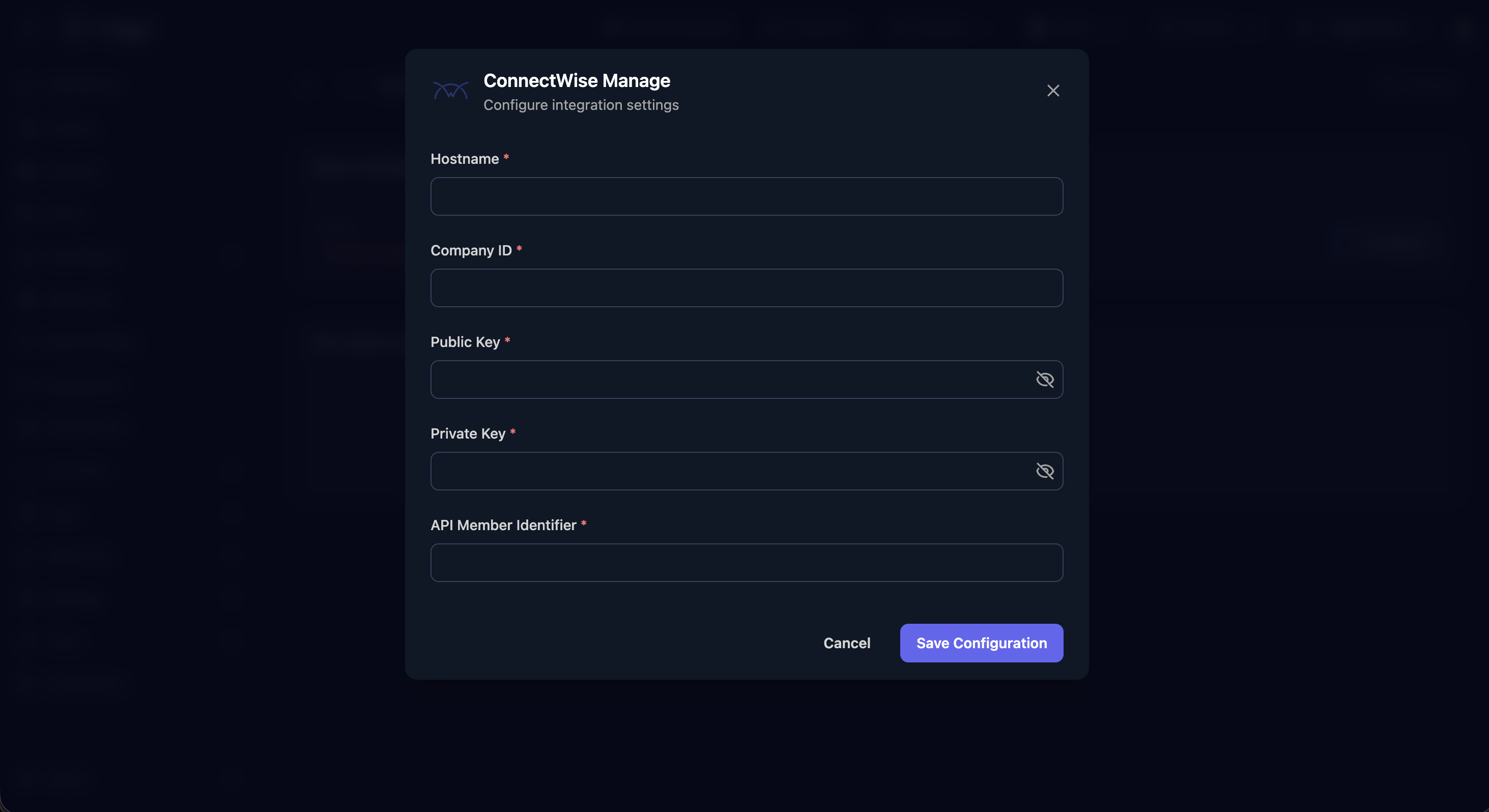Click the Company ID label
Screen dimensions: 1489x812
[471, 250]
